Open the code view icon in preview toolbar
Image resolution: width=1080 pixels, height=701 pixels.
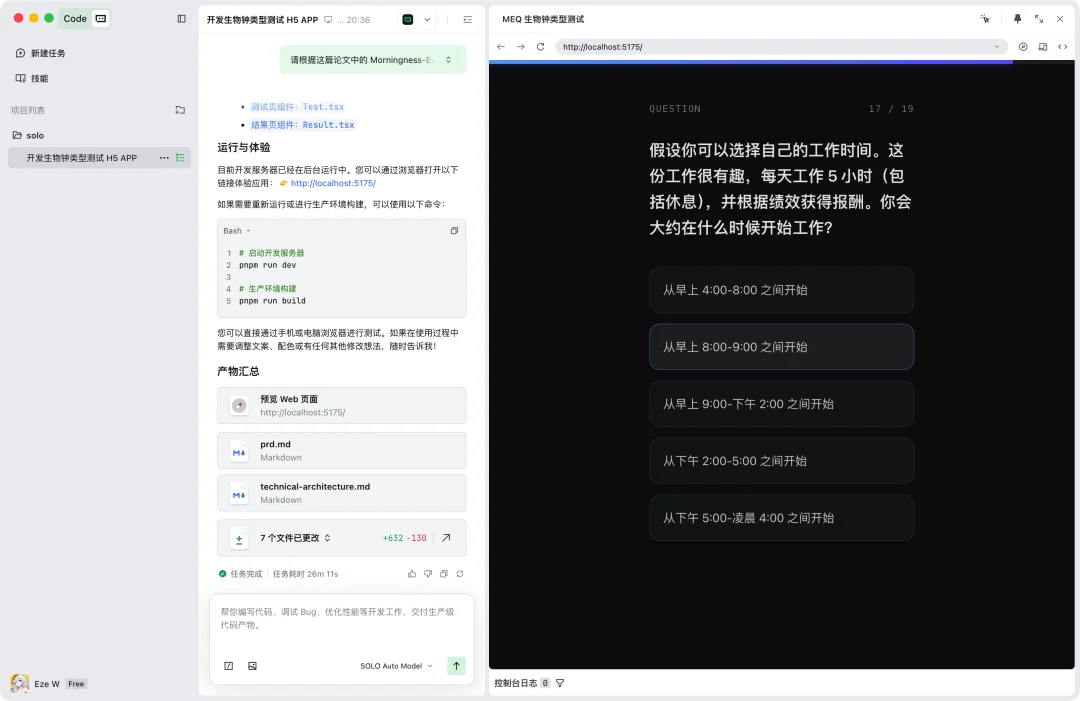coord(1063,46)
